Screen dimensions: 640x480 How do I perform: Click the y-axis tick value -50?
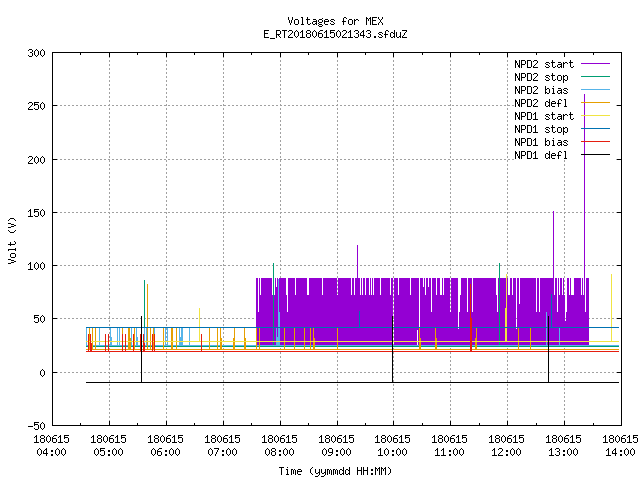36,426
